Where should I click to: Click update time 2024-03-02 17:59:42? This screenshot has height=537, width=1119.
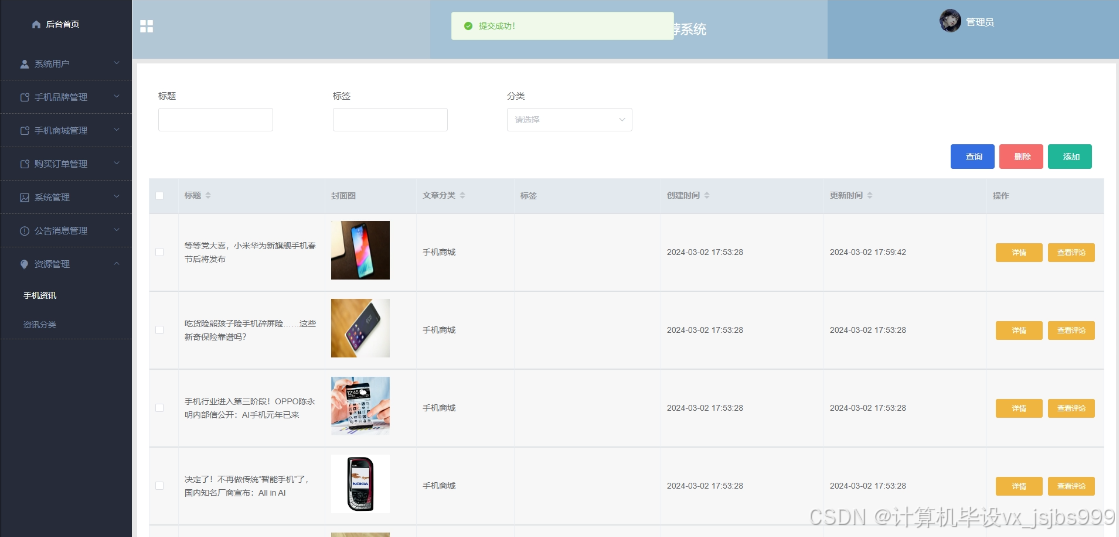(868, 252)
